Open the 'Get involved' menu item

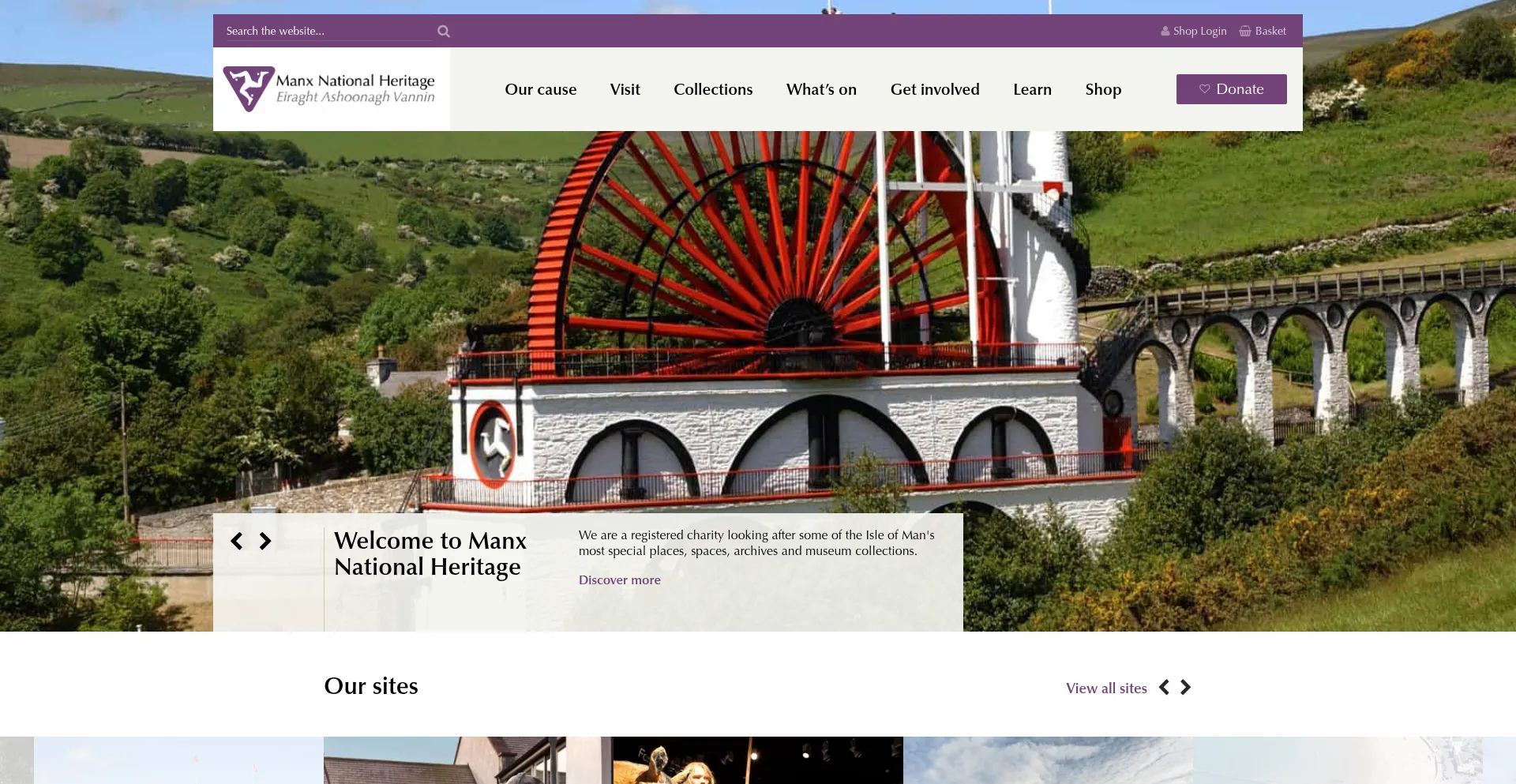(935, 89)
